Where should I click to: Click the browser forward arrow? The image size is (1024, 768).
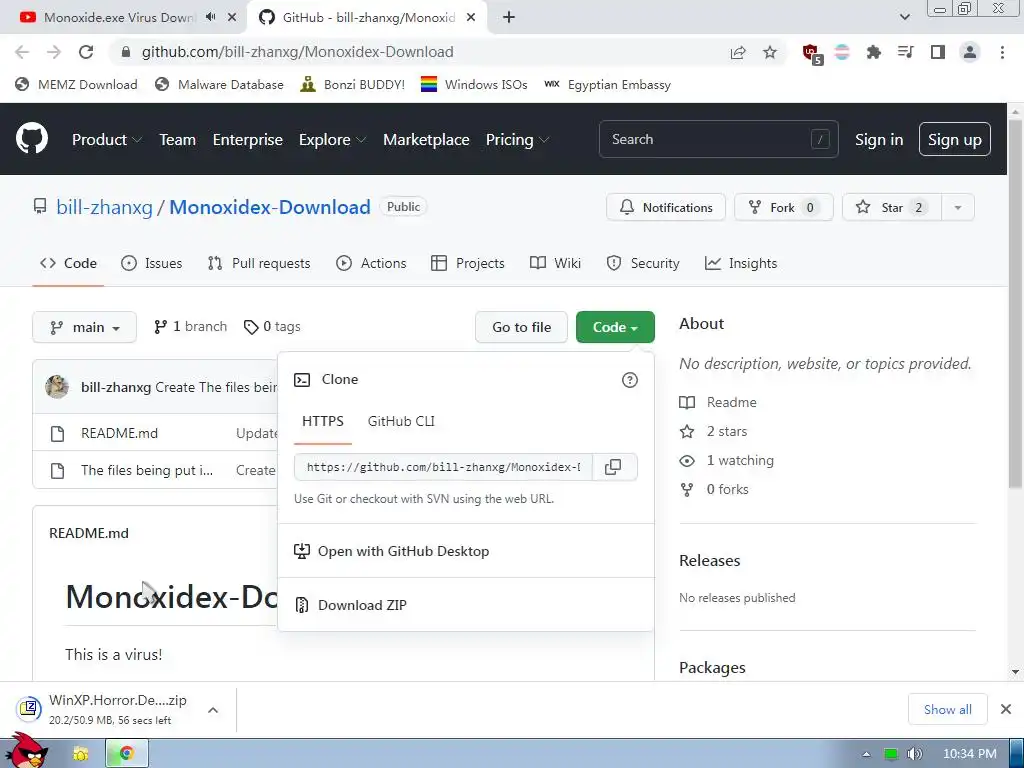(x=54, y=52)
